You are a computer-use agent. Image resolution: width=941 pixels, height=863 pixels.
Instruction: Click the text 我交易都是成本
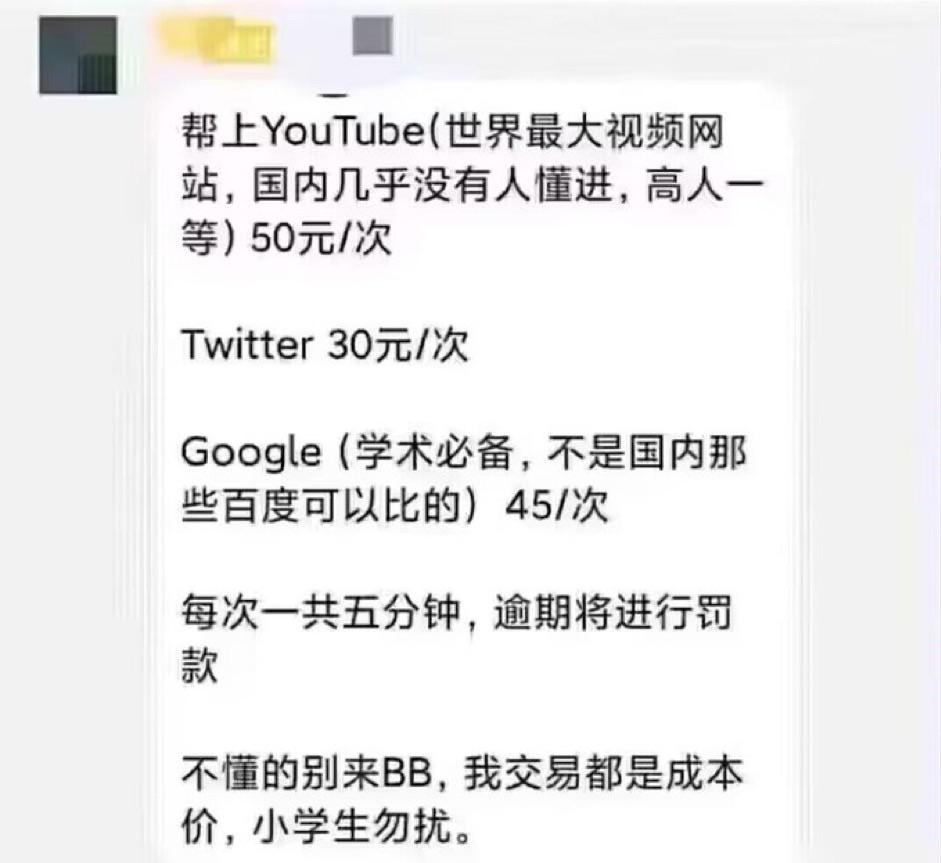click(x=604, y=773)
